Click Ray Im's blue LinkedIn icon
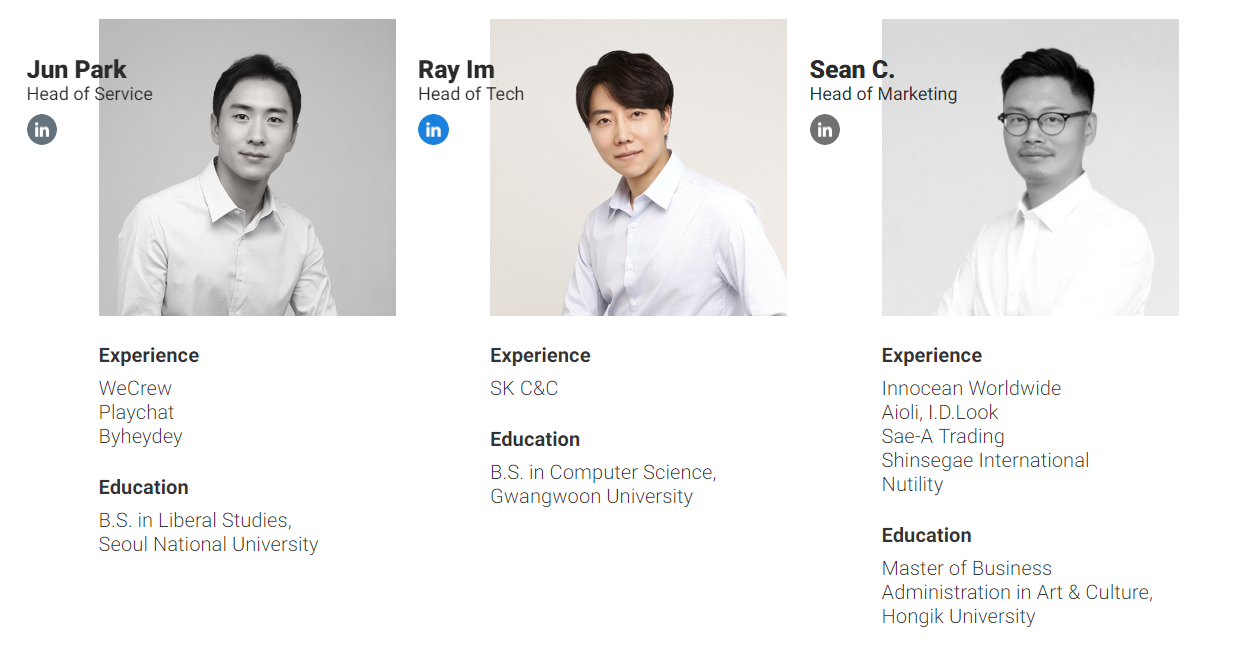This screenshot has width=1251, height=669. pos(433,129)
